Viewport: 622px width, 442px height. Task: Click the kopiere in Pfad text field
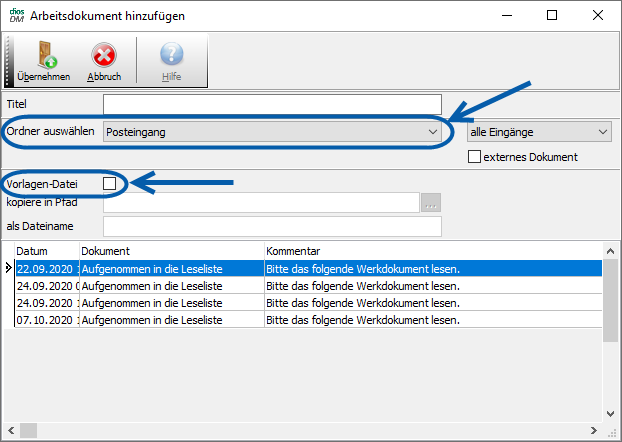[260, 203]
